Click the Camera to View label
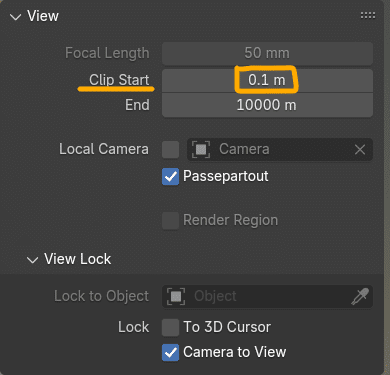 [235, 352]
